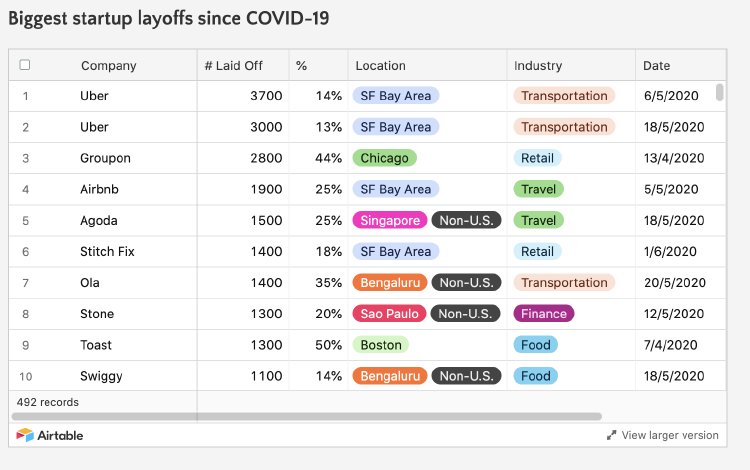The image size is (750, 470).
Task: Click the expand arrows icon for larger view
Action: click(x=611, y=435)
